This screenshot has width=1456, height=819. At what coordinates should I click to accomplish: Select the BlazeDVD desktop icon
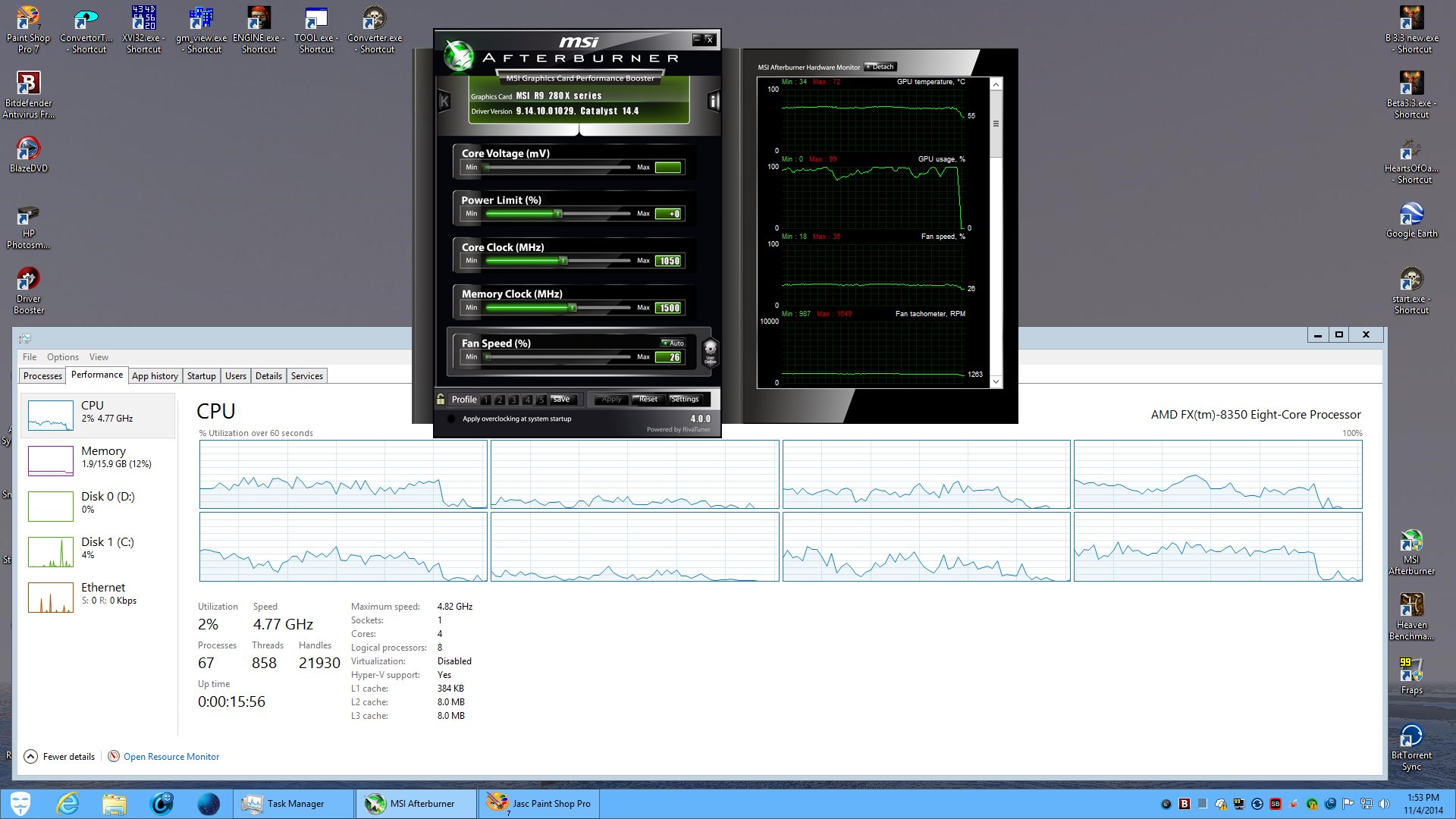point(28,155)
